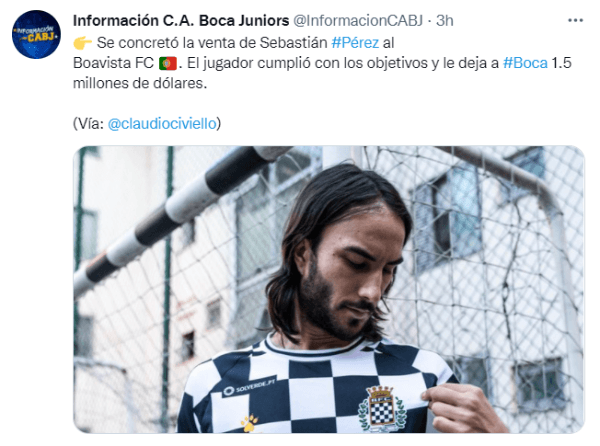Visit the @claudiociviello mention
The height and width of the screenshot is (446, 600).
click(162, 124)
